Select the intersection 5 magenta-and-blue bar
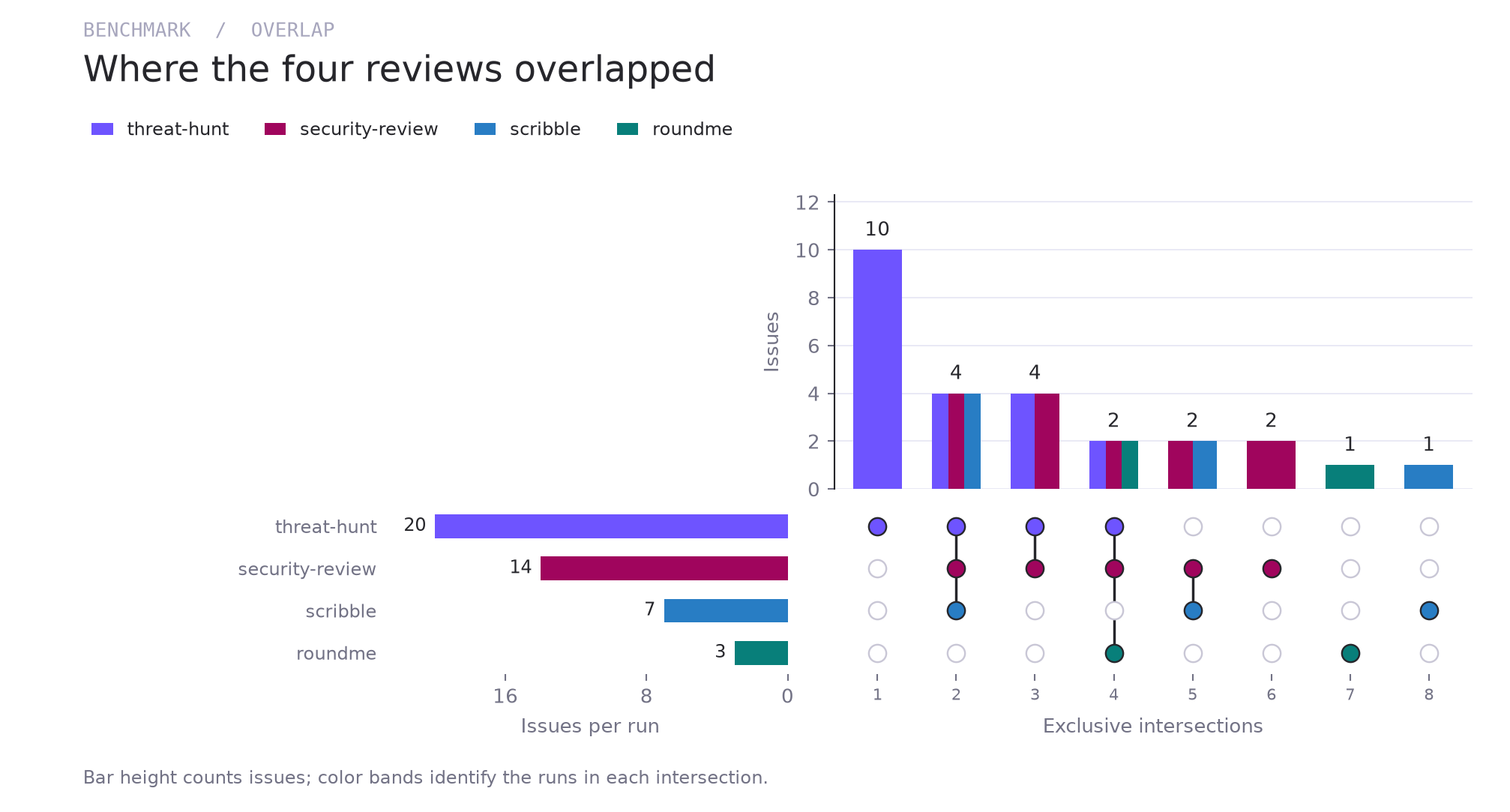Screen dimensions: 1510x812 click(1192, 465)
